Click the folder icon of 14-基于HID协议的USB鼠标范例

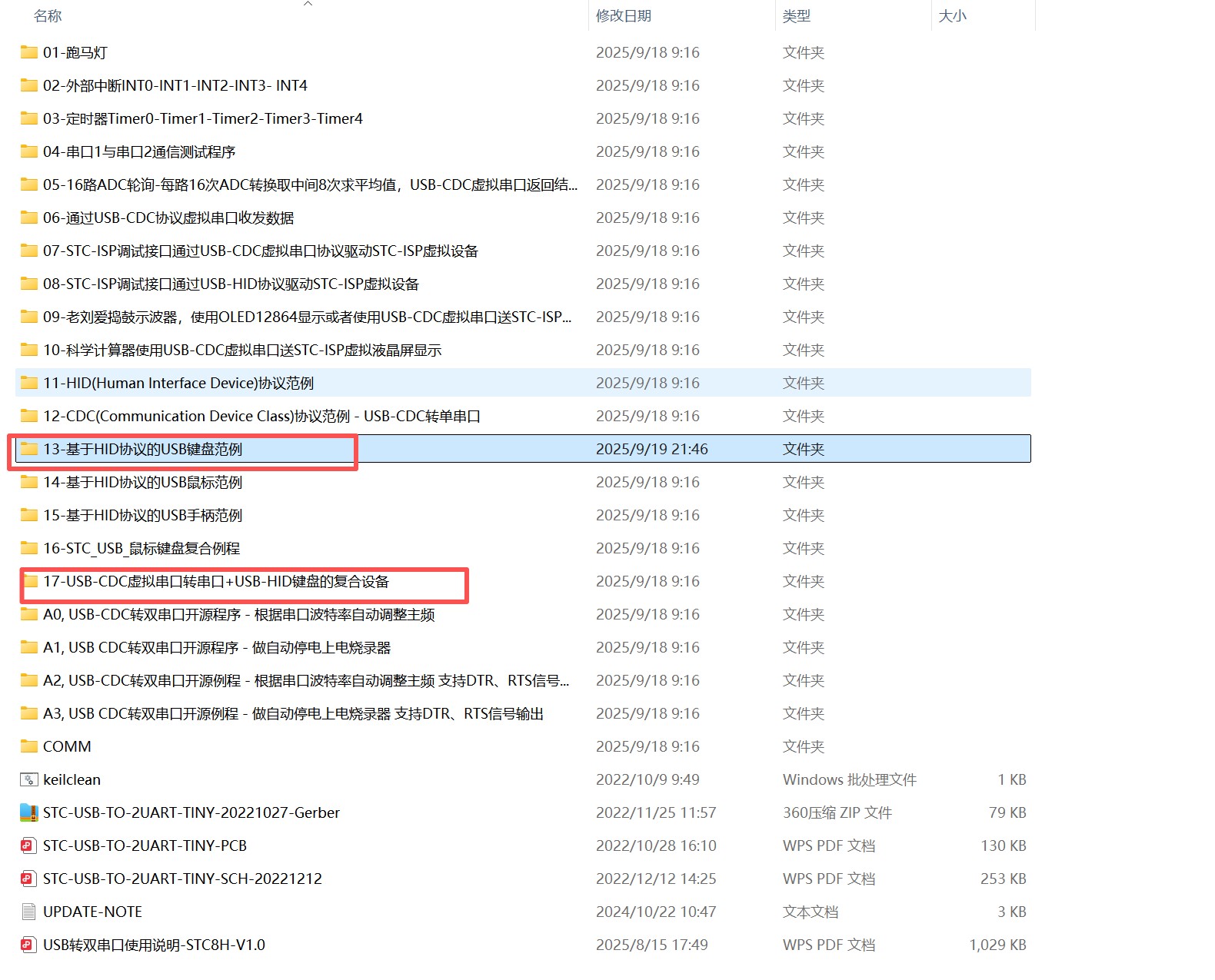(x=29, y=482)
